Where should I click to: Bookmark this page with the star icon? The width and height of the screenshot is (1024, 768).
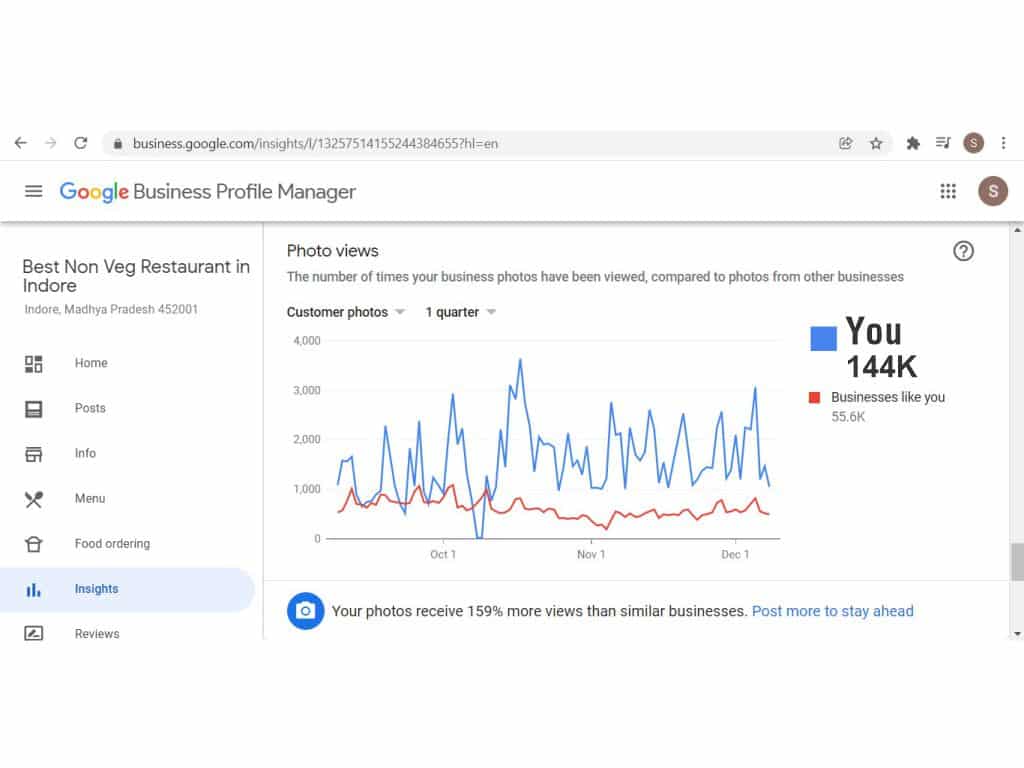click(876, 143)
